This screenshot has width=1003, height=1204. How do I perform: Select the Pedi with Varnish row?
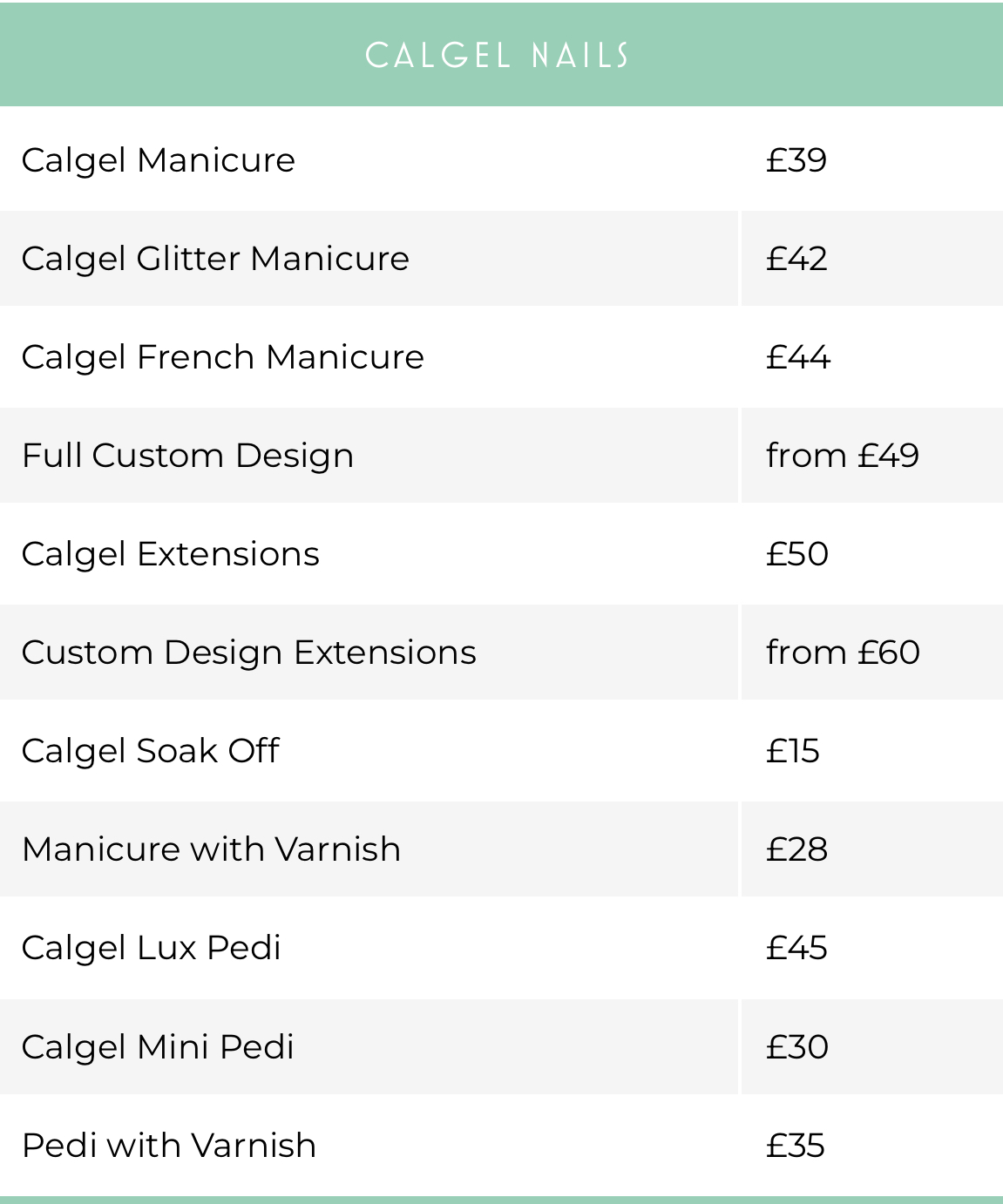[501, 1145]
